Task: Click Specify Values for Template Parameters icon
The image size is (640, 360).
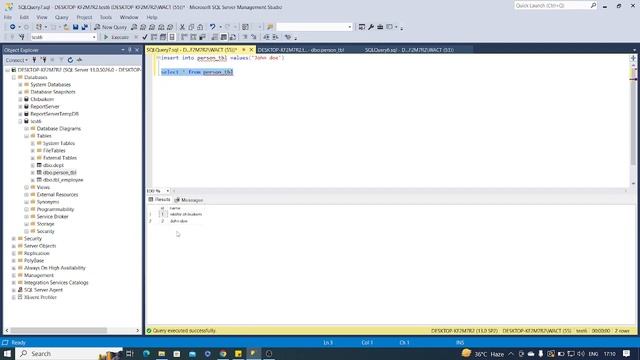Action: tap(288, 37)
